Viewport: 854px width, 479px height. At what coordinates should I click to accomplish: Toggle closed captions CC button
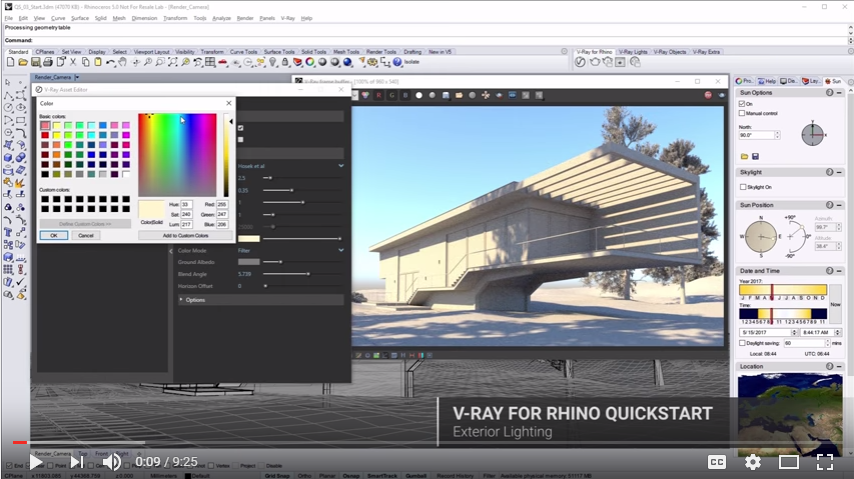tap(717, 462)
